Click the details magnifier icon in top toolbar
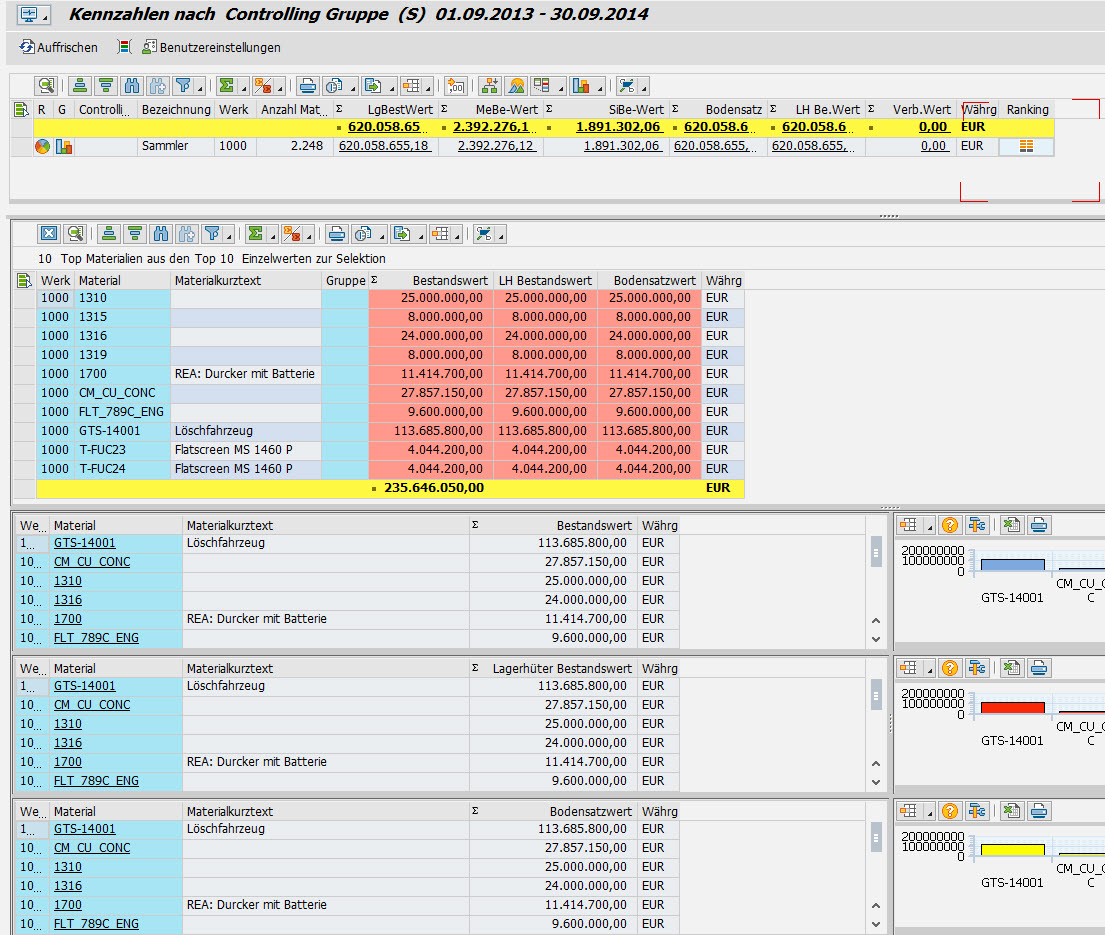Viewport: 1105px width, 935px height. click(x=46, y=85)
